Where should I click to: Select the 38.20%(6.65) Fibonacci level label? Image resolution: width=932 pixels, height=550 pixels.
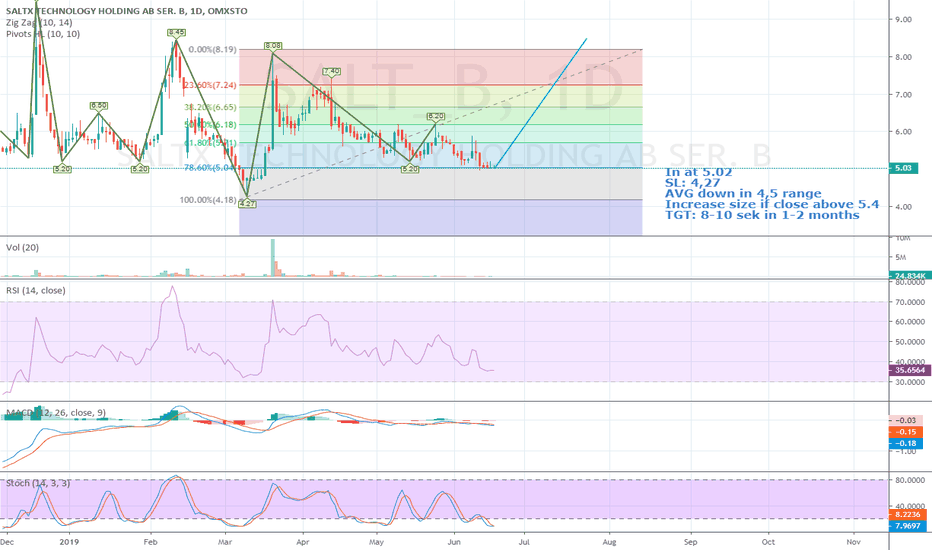[210, 107]
